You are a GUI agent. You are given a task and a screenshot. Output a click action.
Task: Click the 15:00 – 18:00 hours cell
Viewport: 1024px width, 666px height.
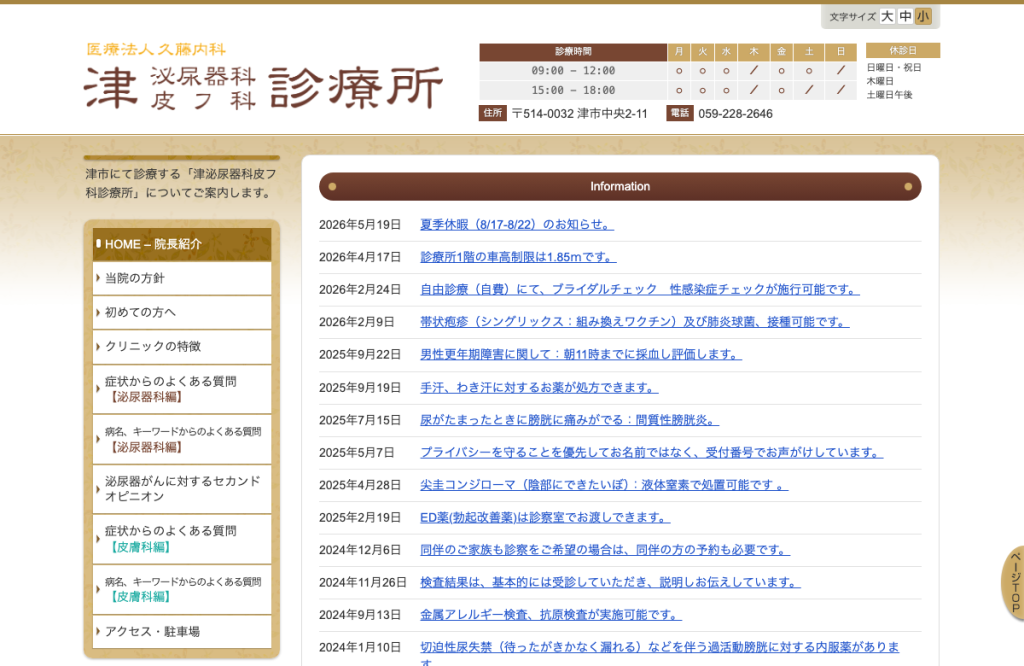(573, 90)
